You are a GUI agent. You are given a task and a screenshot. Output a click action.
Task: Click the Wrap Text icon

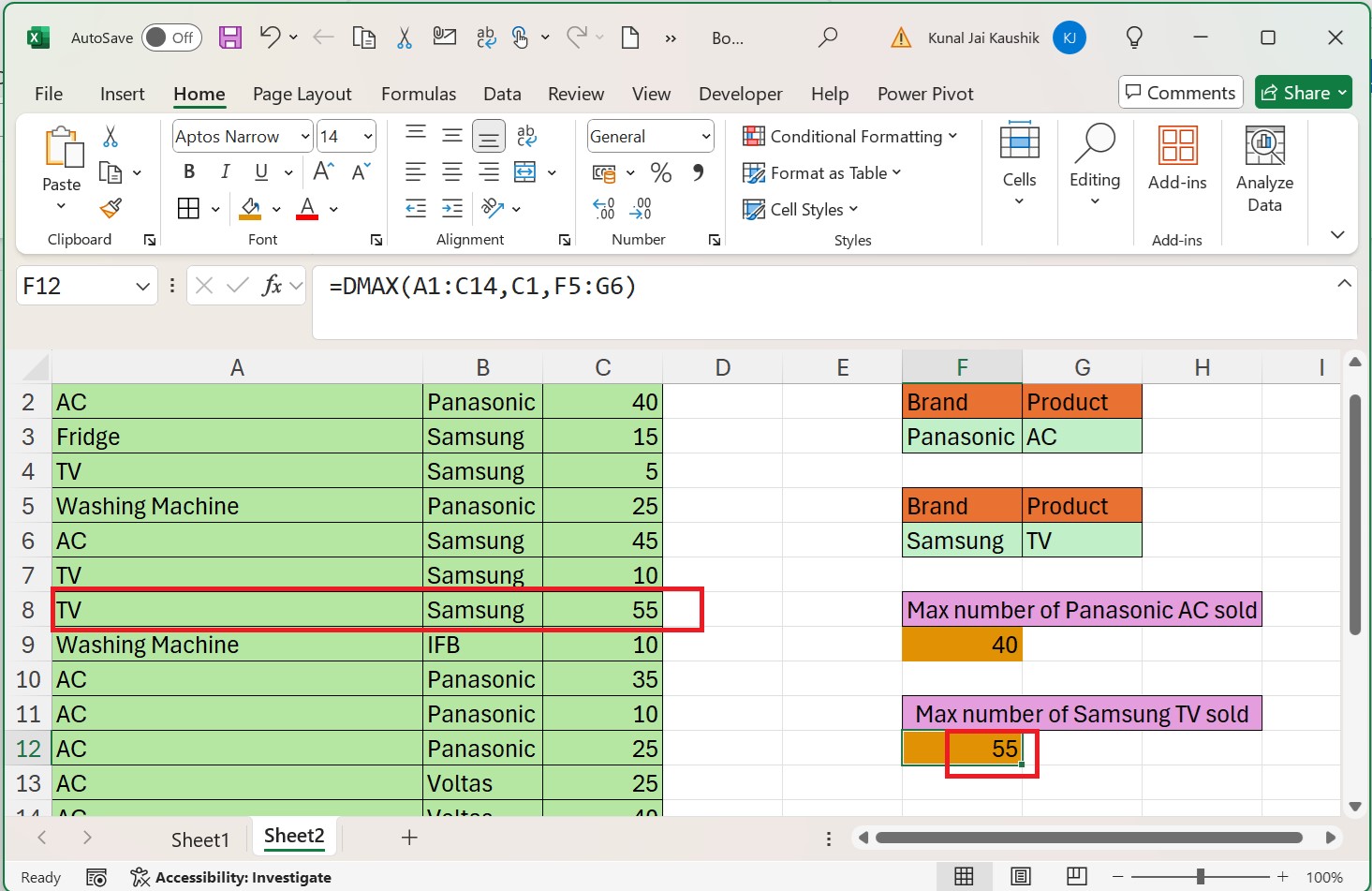tap(526, 136)
